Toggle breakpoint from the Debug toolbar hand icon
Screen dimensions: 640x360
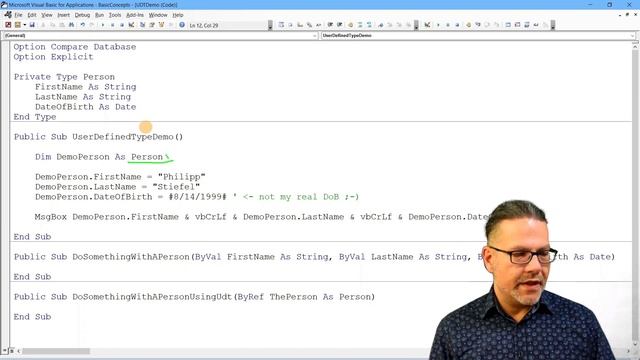pos(468,25)
